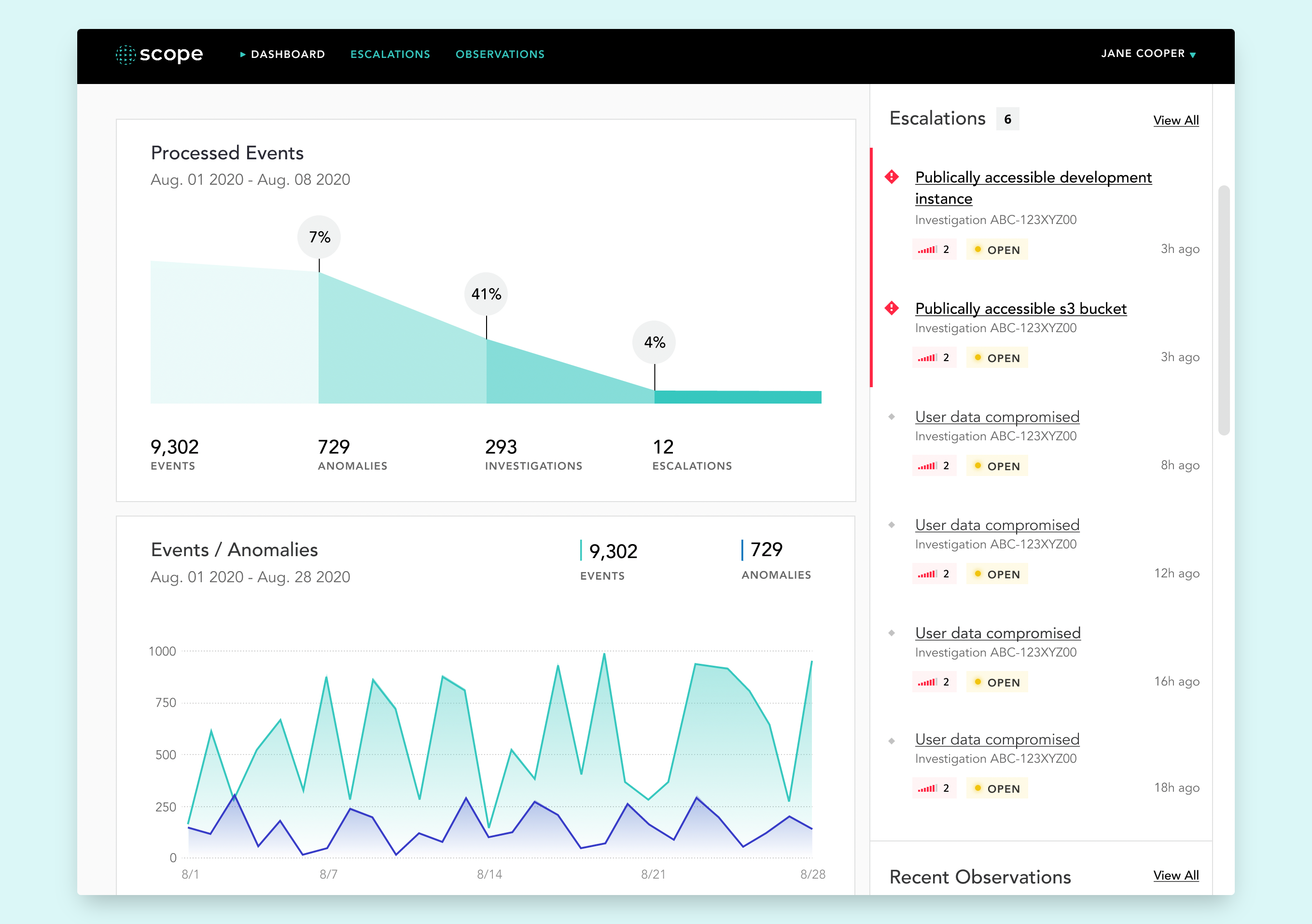
Task: Click red alert diamond beside s3 bucket escalation
Action: pos(892,308)
